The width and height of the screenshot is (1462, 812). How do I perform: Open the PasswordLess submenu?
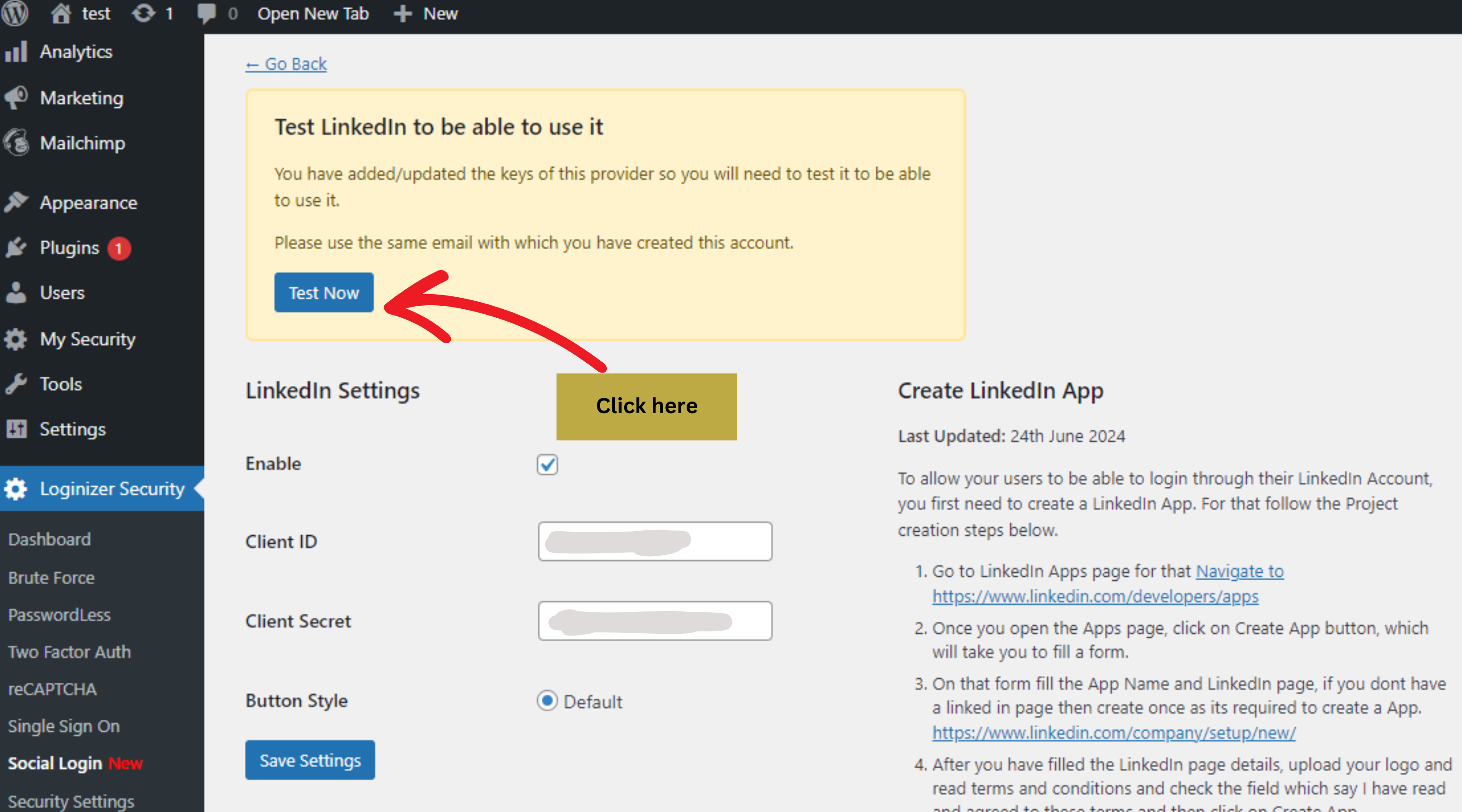(x=60, y=615)
